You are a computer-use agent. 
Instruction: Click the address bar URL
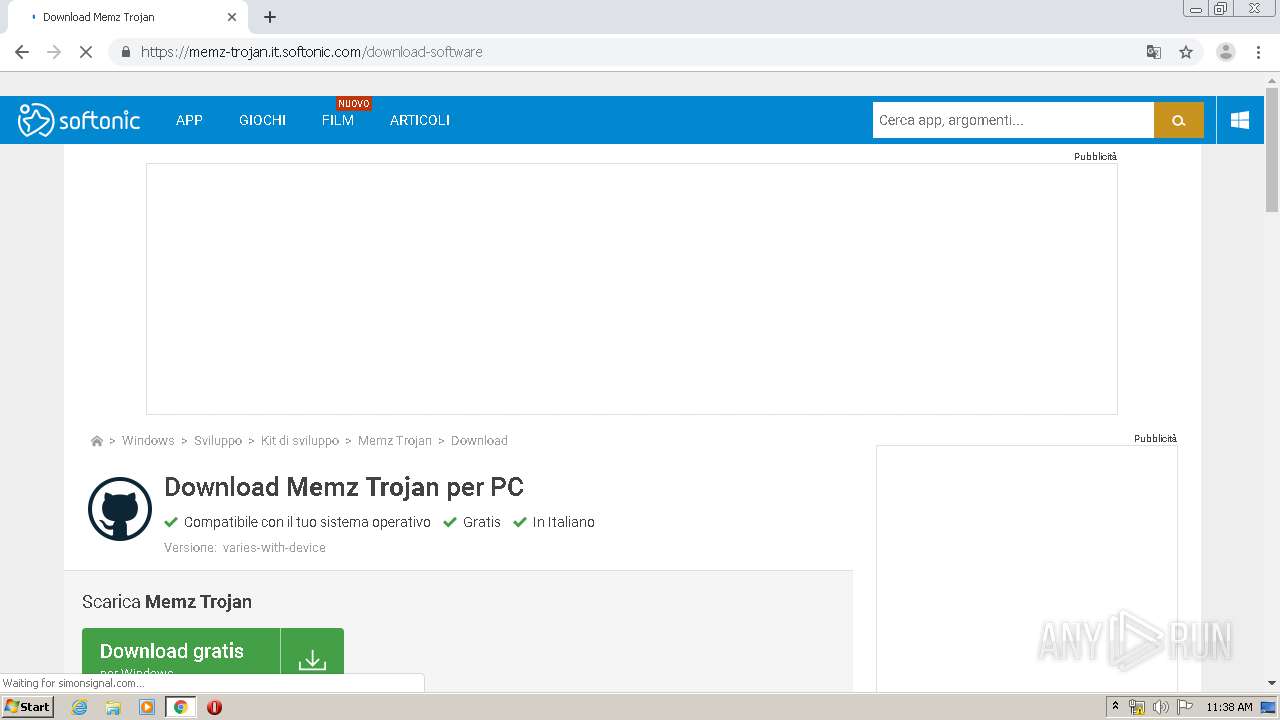point(312,52)
